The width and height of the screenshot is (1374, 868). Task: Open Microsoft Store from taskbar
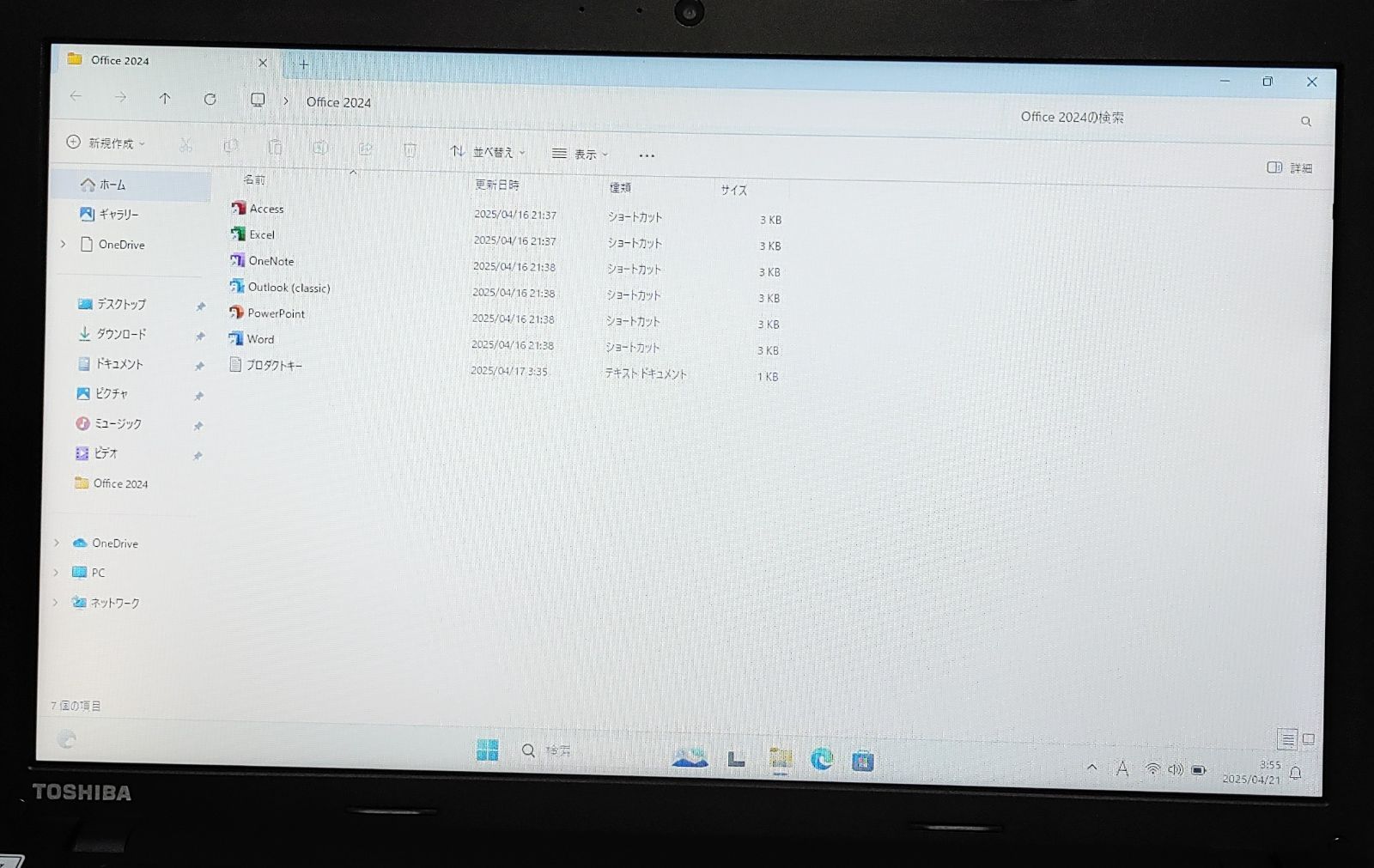pyautogui.click(x=863, y=761)
